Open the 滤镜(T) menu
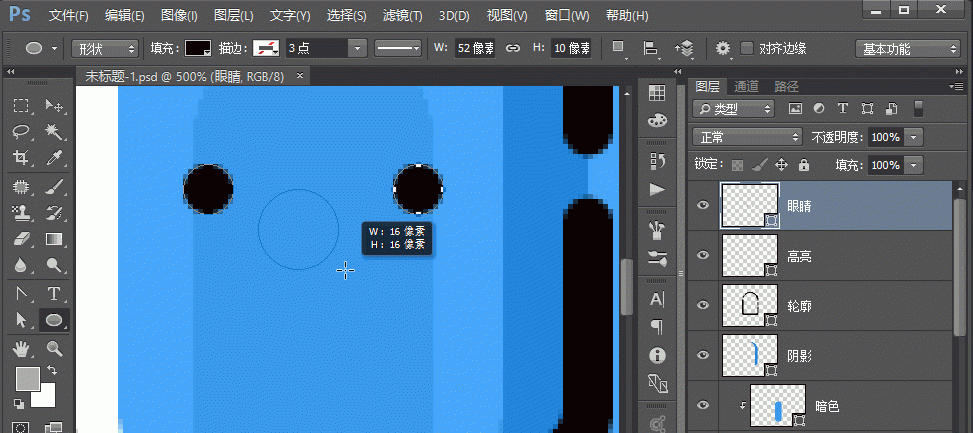Viewport: 973px width, 433px height. click(x=404, y=16)
